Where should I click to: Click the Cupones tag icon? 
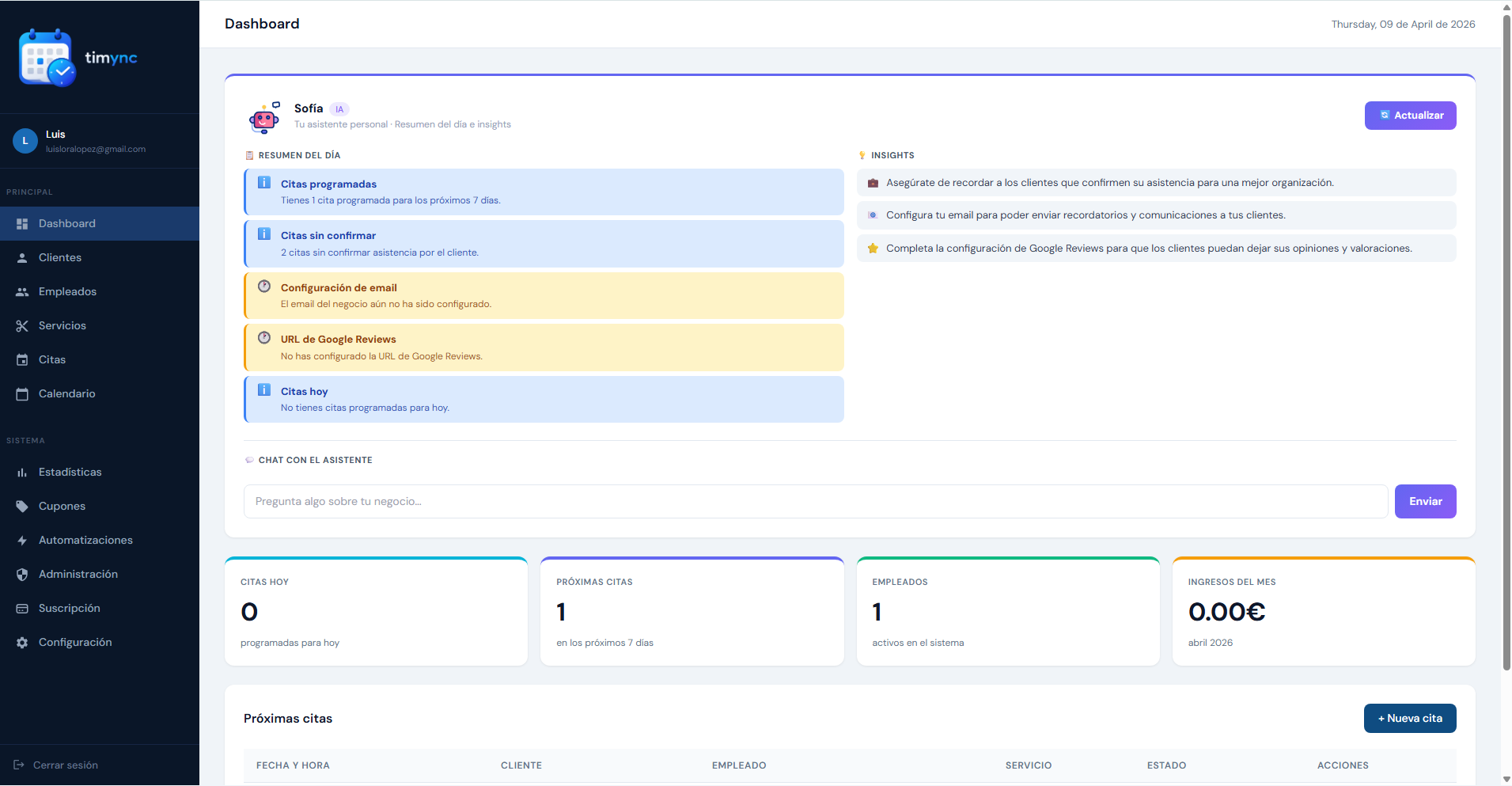pos(22,507)
